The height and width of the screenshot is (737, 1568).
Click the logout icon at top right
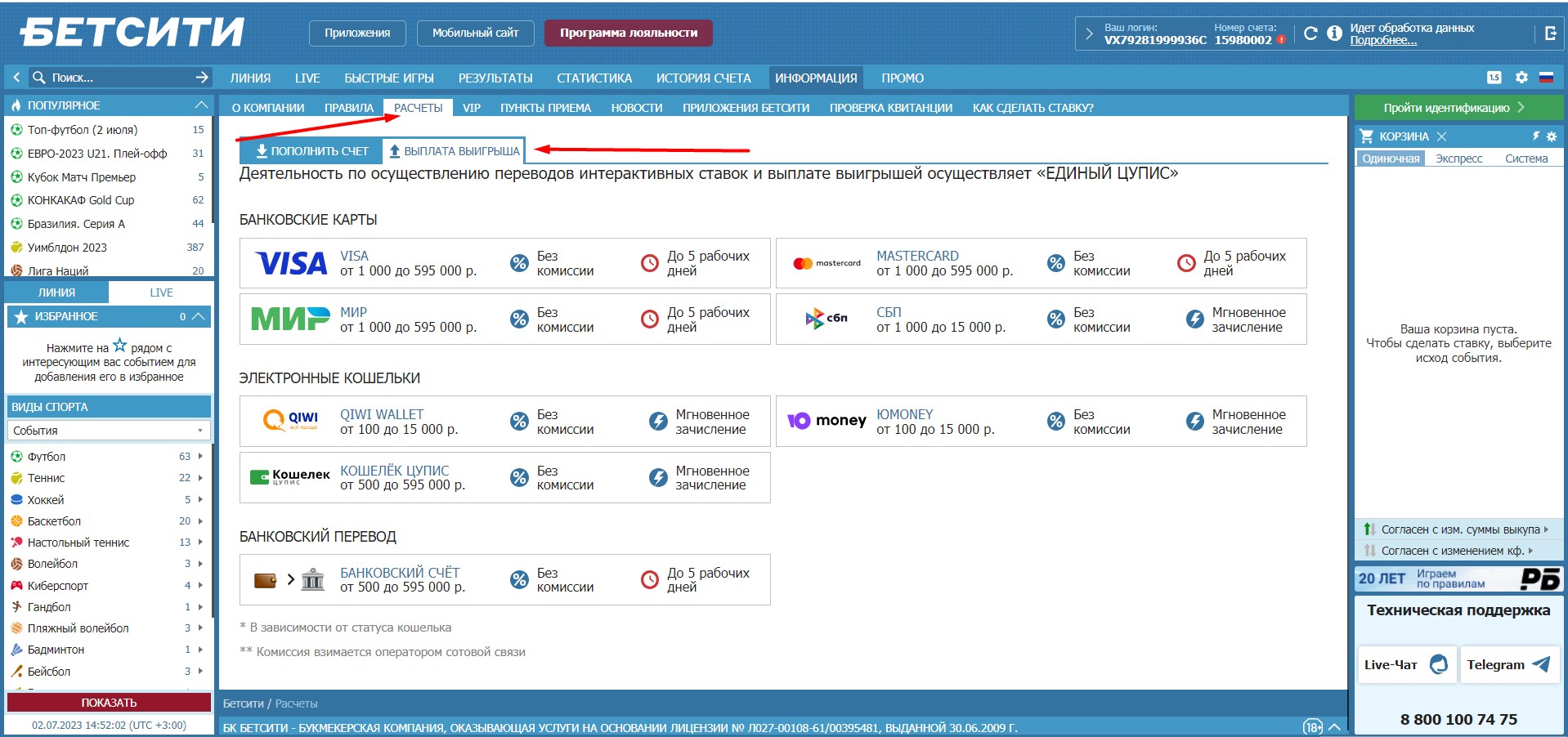tap(1550, 33)
